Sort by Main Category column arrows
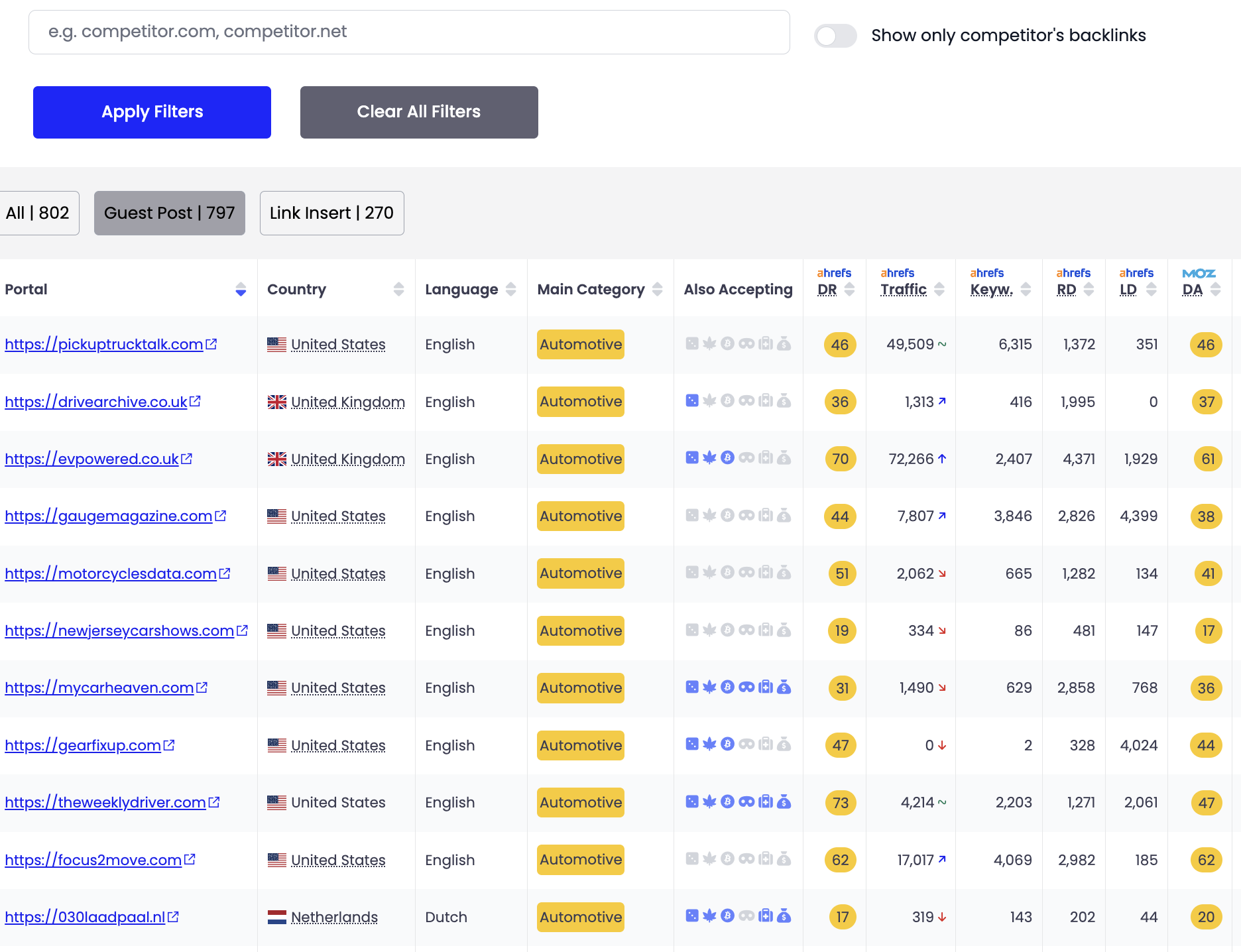The width and height of the screenshot is (1241, 952). [x=657, y=289]
